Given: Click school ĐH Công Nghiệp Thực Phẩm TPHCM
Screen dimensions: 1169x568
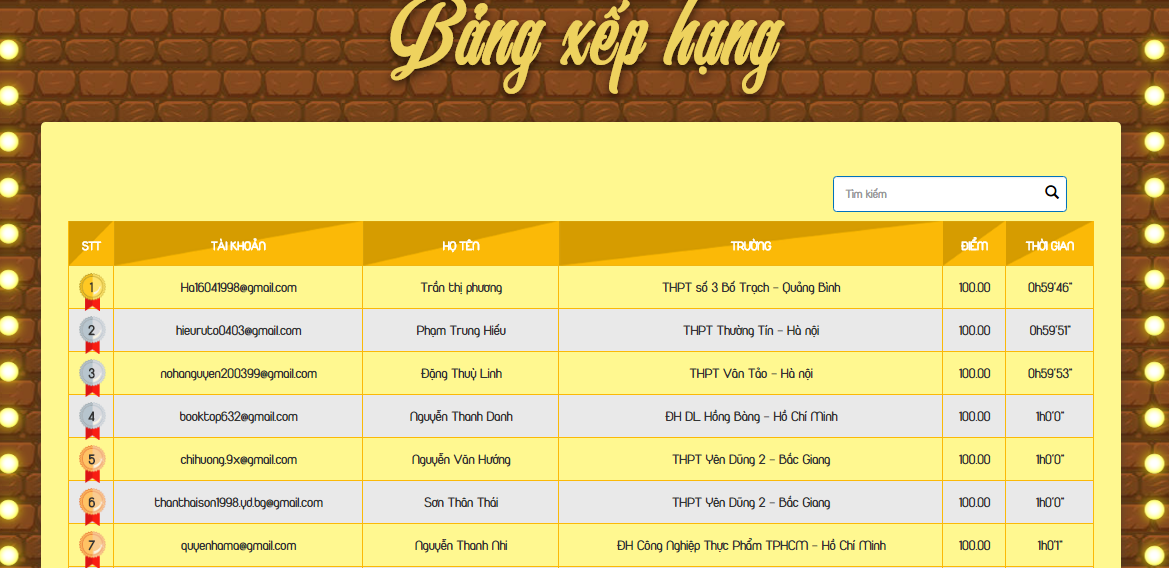Looking at the screenshot, I should point(751,546).
